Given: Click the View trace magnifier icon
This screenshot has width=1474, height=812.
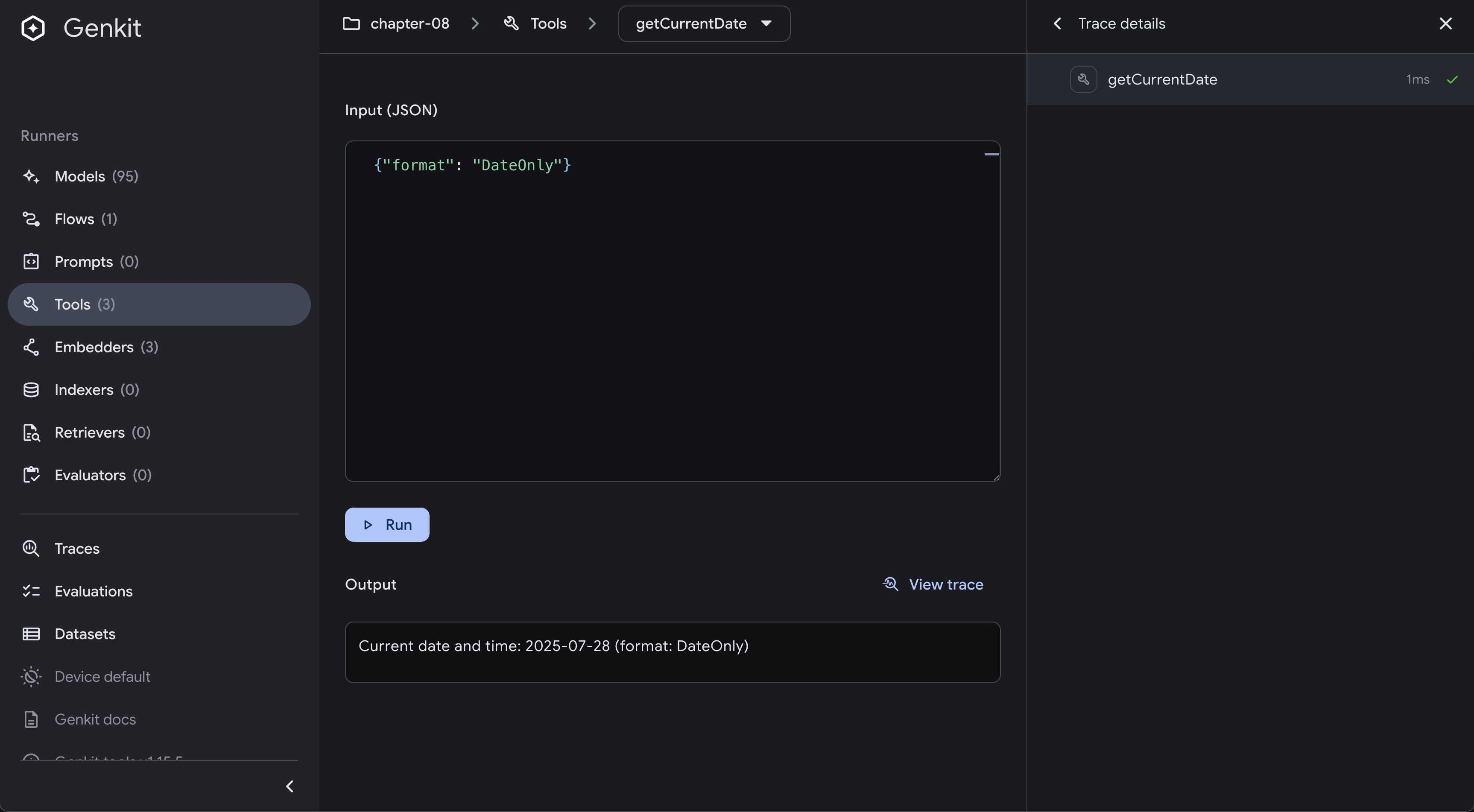Looking at the screenshot, I should [890, 584].
